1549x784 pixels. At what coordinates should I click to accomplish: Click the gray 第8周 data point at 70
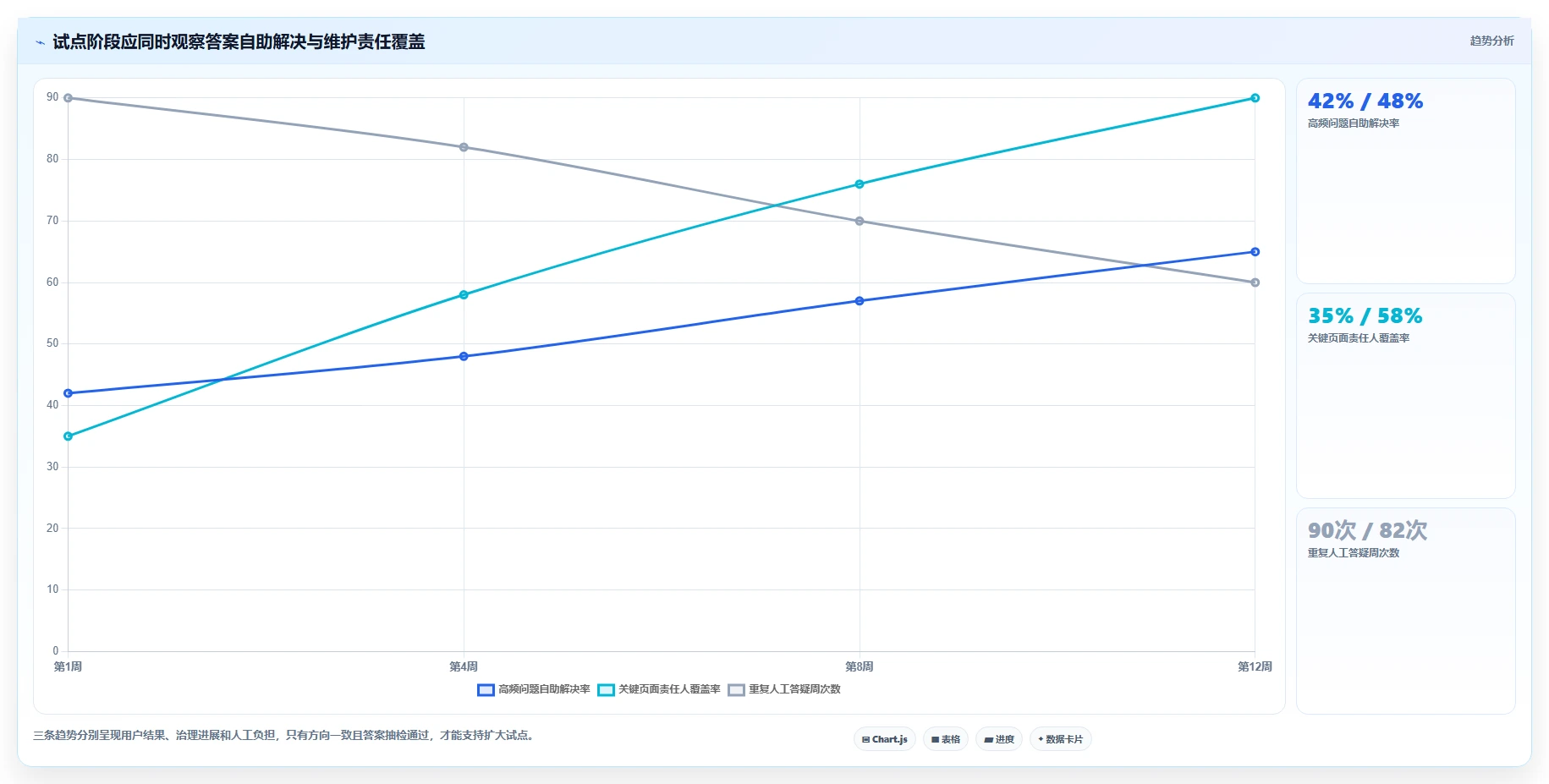click(x=860, y=221)
